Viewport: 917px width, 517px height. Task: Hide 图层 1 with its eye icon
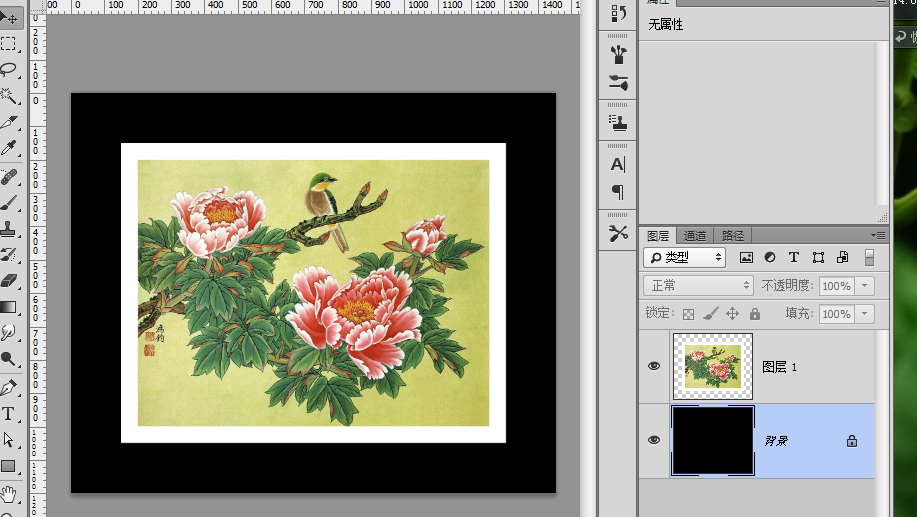(654, 366)
